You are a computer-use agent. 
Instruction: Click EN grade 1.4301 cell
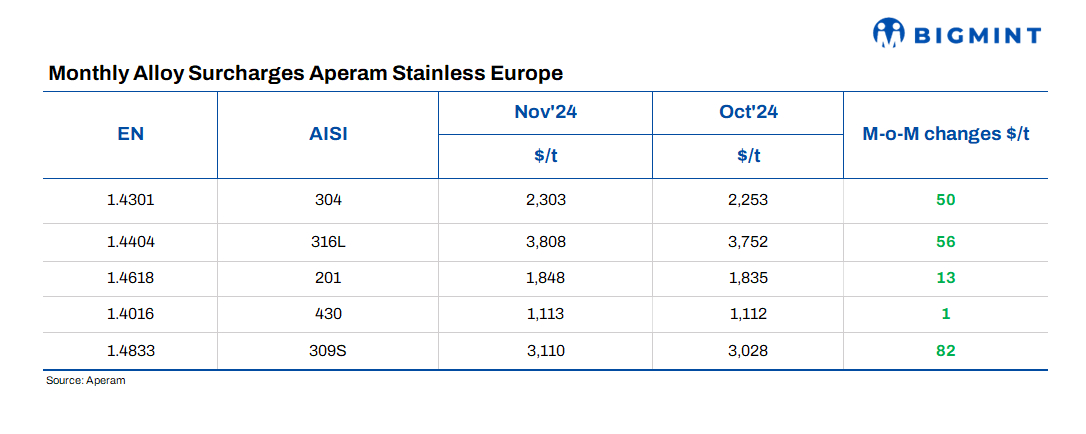pos(131,199)
